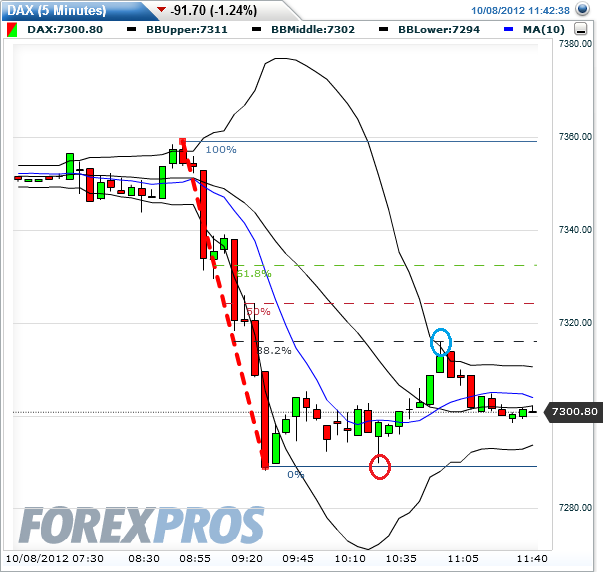Click the 7340.00 price axis label
The height and width of the screenshot is (572, 603).
point(575,230)
